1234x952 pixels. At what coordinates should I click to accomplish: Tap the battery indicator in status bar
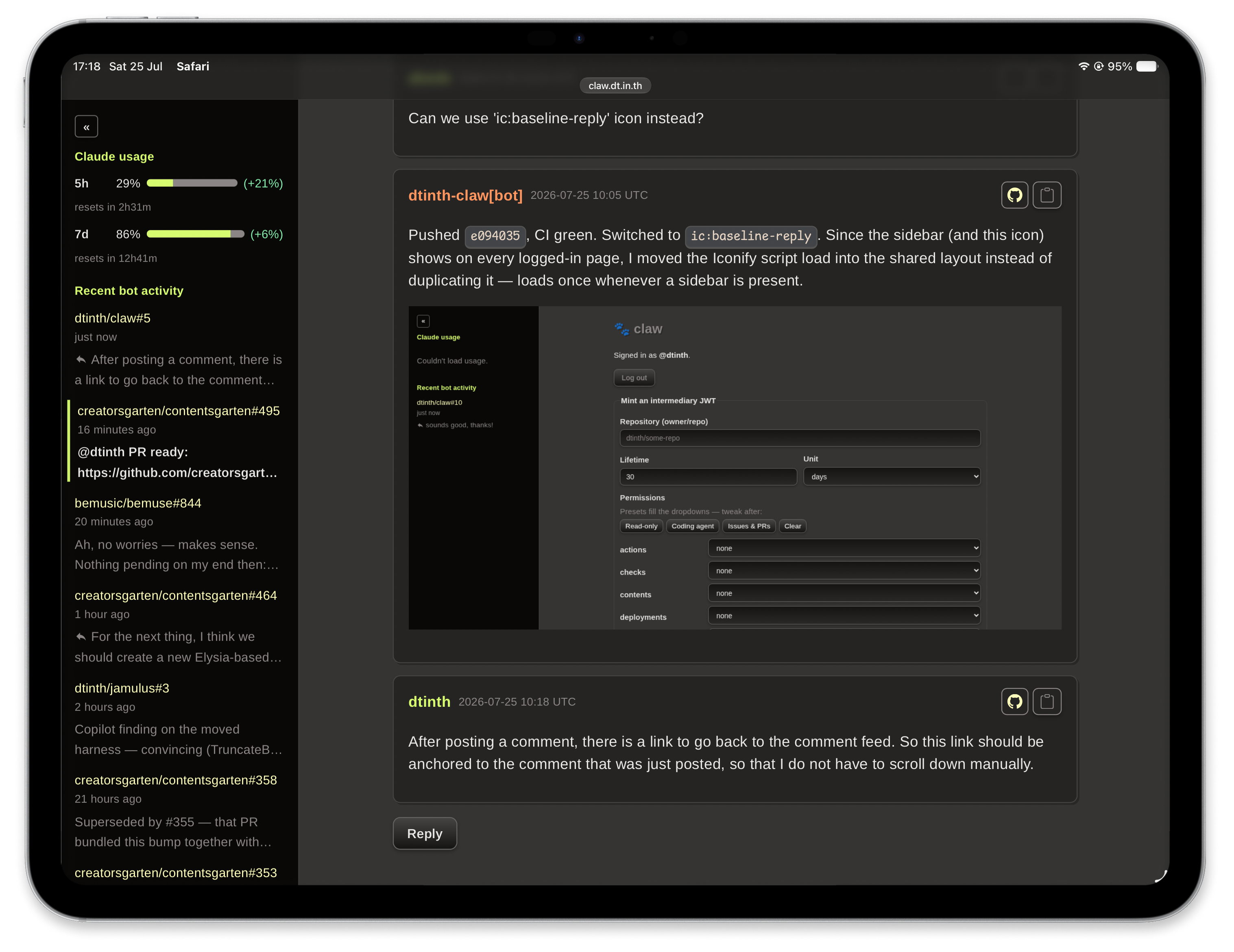coord(1147,66)
